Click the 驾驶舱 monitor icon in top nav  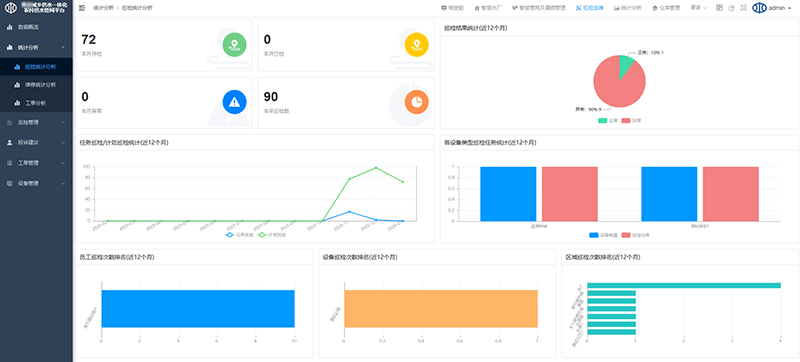point(444,8)
